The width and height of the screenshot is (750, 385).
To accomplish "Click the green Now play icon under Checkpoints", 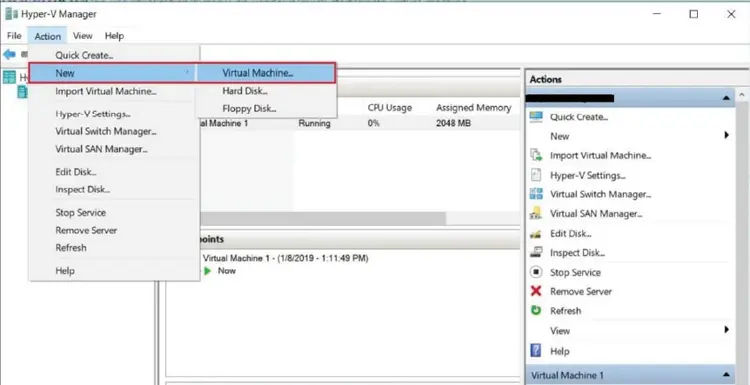I will click(x=208, y=271).
